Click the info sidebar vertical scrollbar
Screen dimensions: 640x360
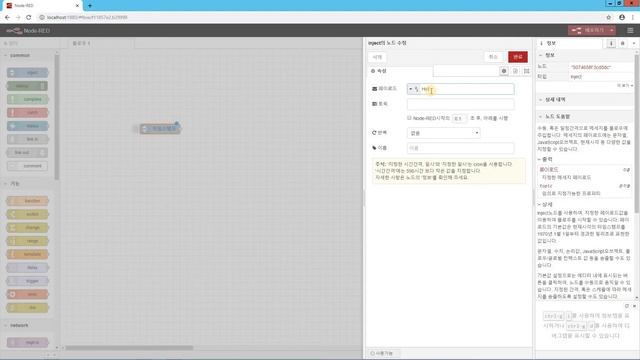(637, 134)
